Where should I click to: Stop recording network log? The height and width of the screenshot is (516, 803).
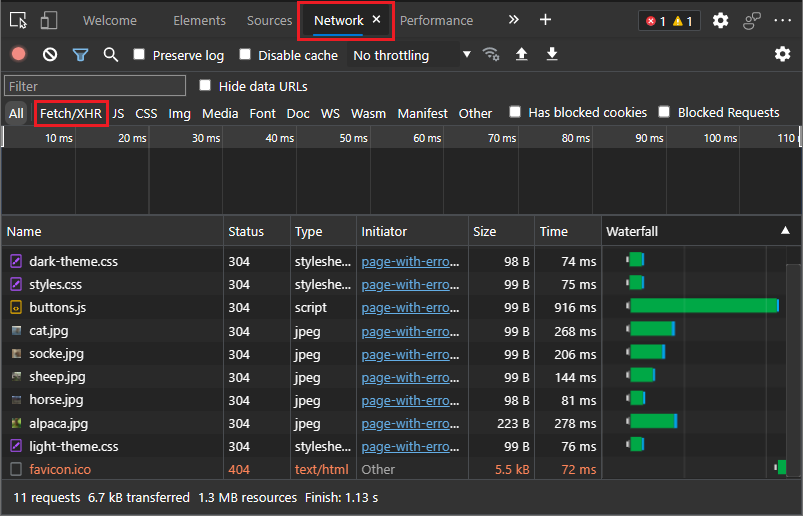pyautogui.click(x=19, y=54)
